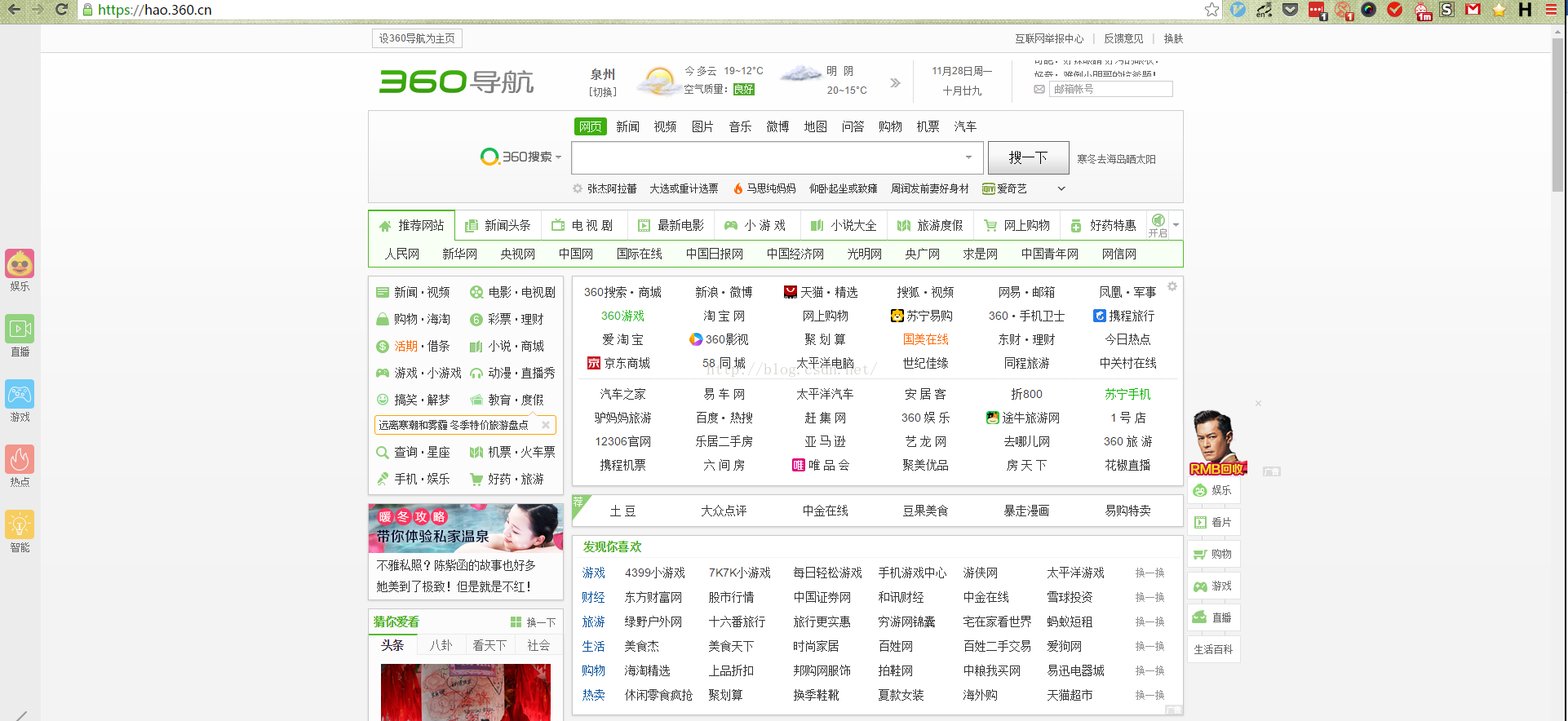The image size is (1568, 721).
Task: Open the 人民网 link
Action: 402,254
